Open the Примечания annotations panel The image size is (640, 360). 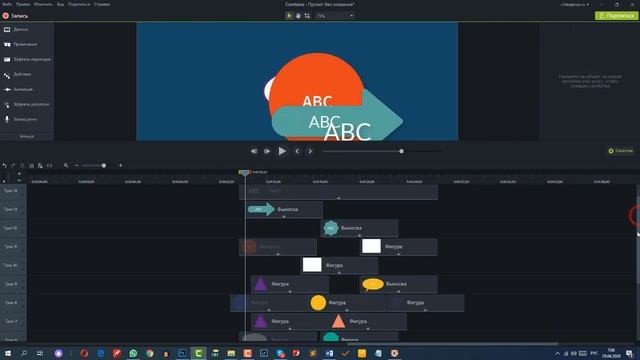(27, 44)
